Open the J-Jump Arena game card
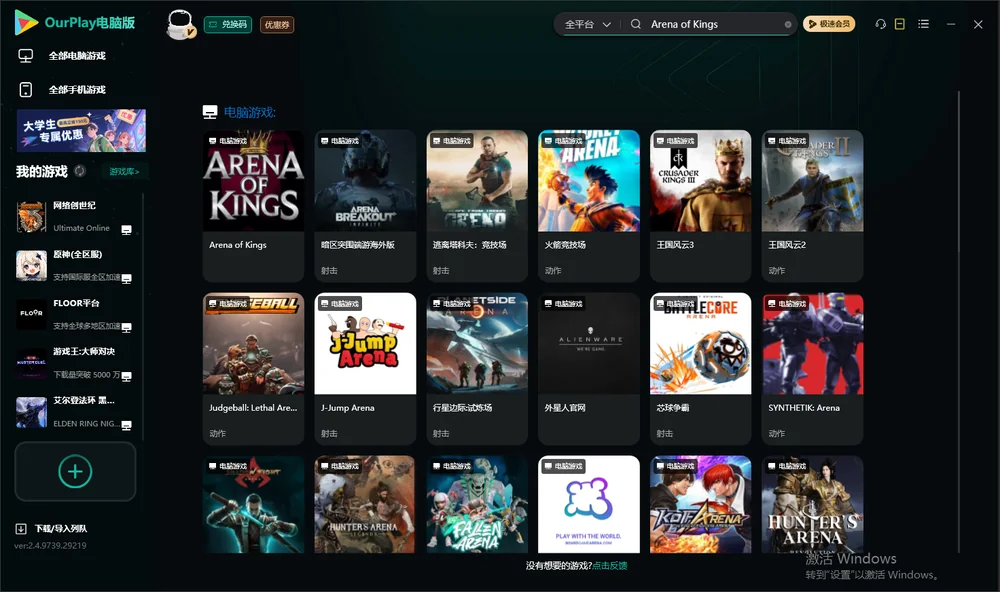 [365, 369]
